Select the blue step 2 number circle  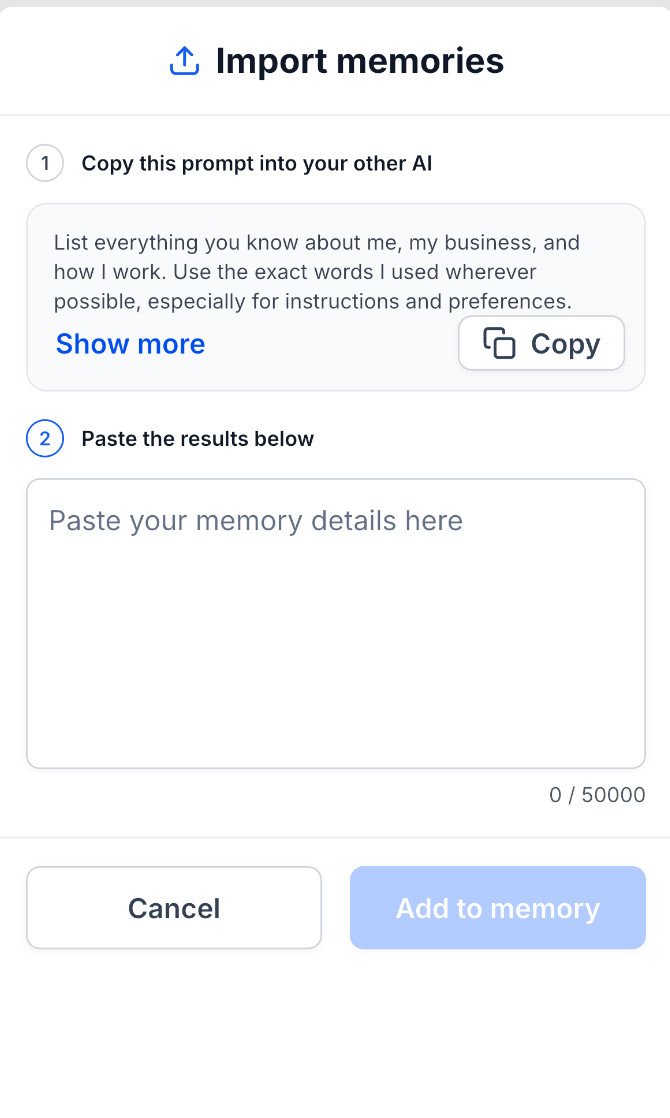pyautogui.click(x=45, y=439)
